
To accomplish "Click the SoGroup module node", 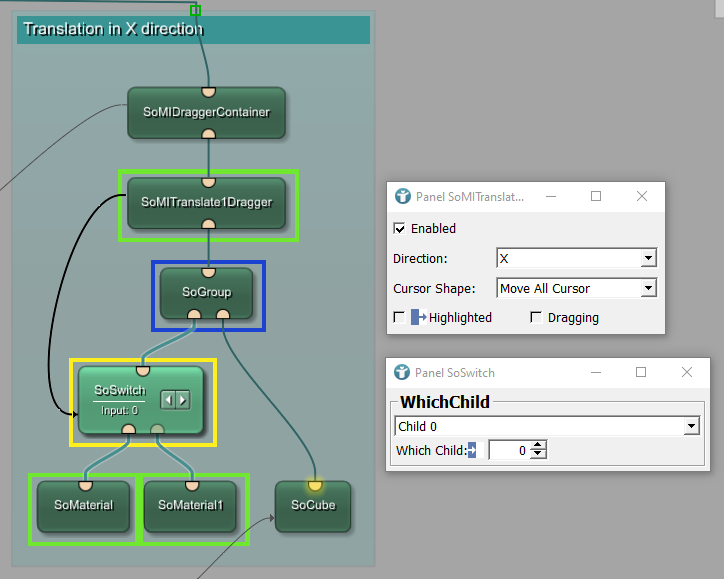I will pyautogui.click(x=207, y=293).
